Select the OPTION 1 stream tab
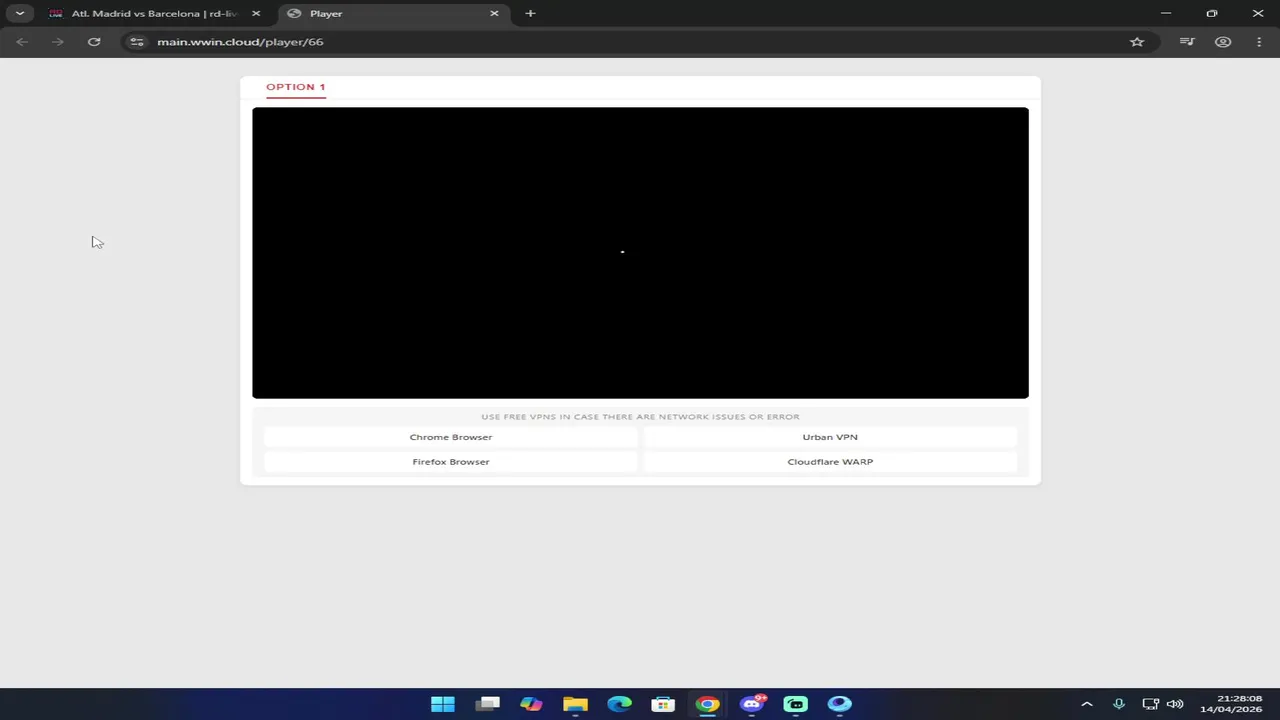This screenshot has width=1280, height=720. pyautogui.click(x=295, y=87)
